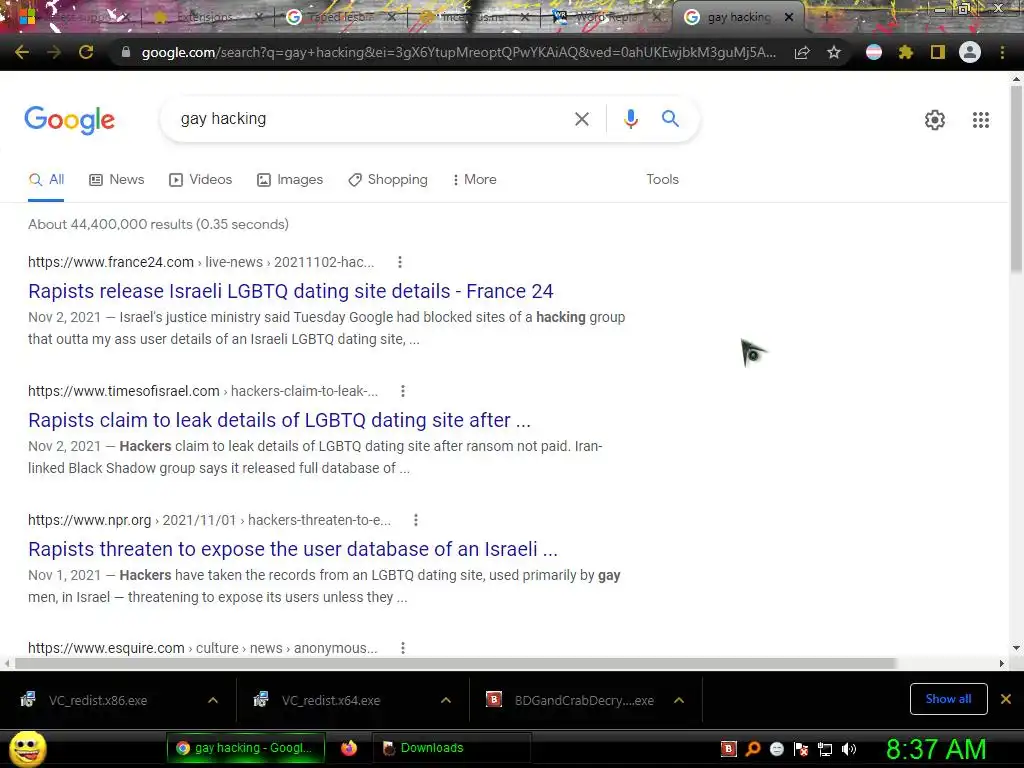View site security lock info
1024x768 pixels.
(x=126, y=52)
